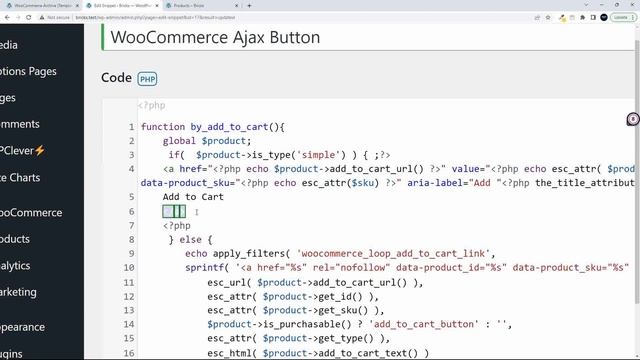Click the PHP badge next to Code
The height and width of the screenshot is (360, 640).
[x=147, y=79]
